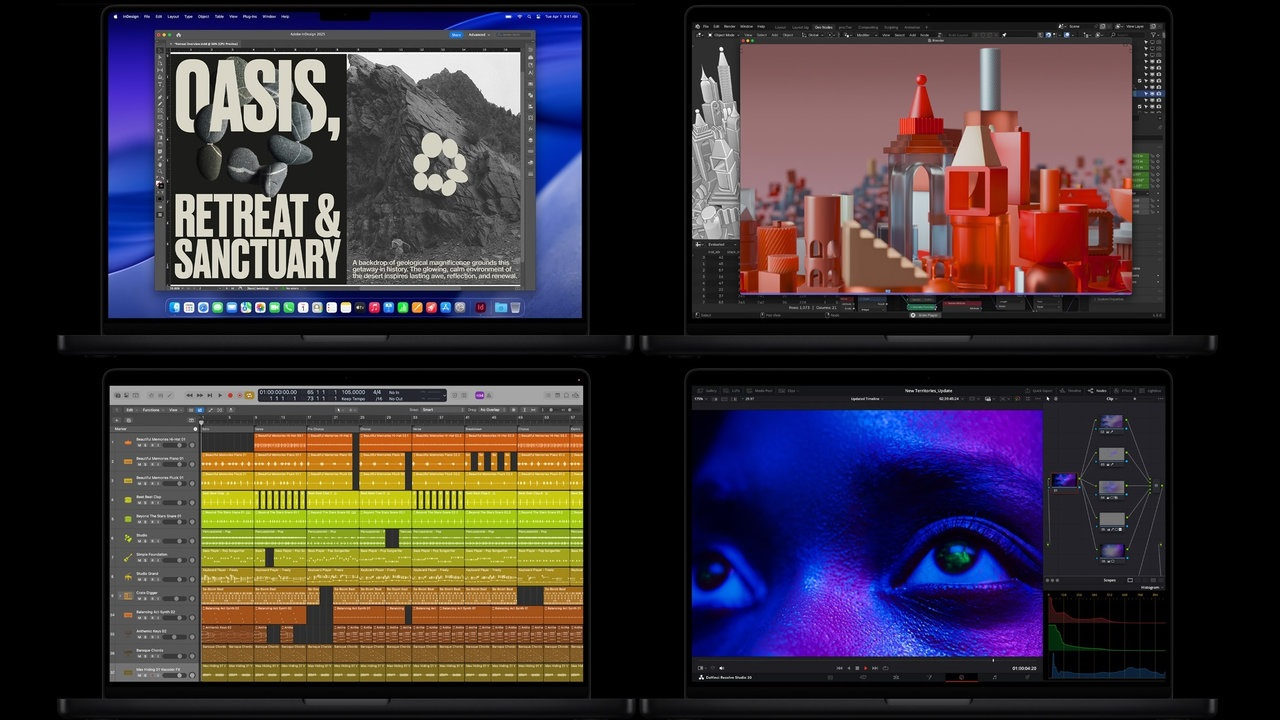Open the InDesign app icon in the Dock

tap(481, 307)
